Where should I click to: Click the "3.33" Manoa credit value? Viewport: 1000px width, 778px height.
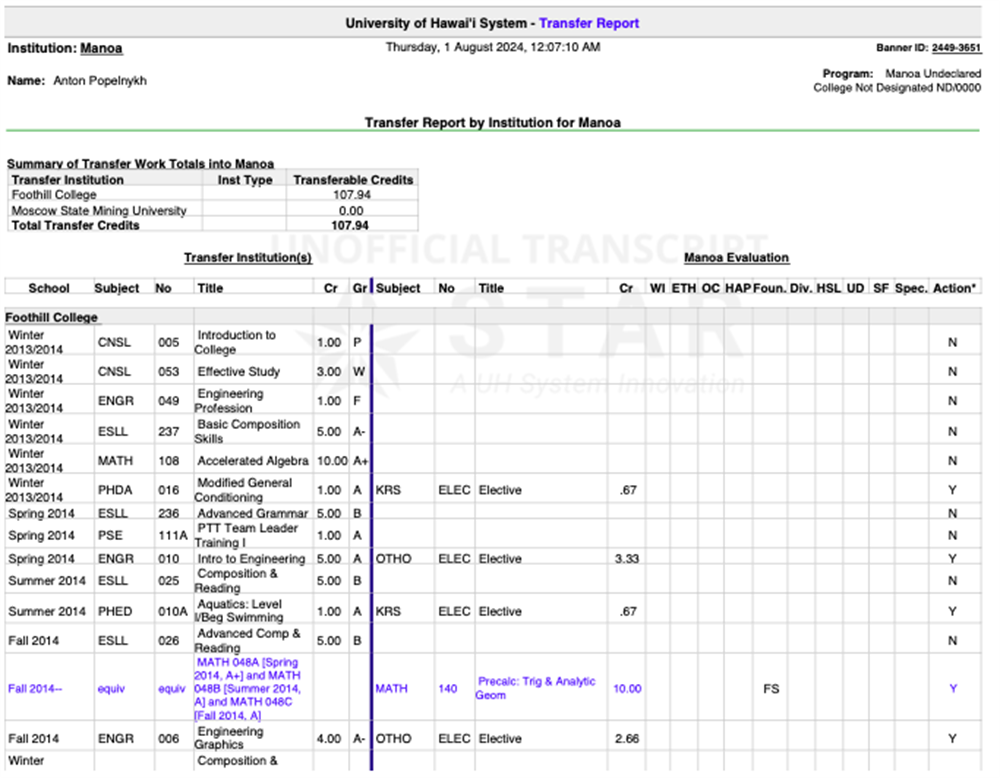pos(628,559)
